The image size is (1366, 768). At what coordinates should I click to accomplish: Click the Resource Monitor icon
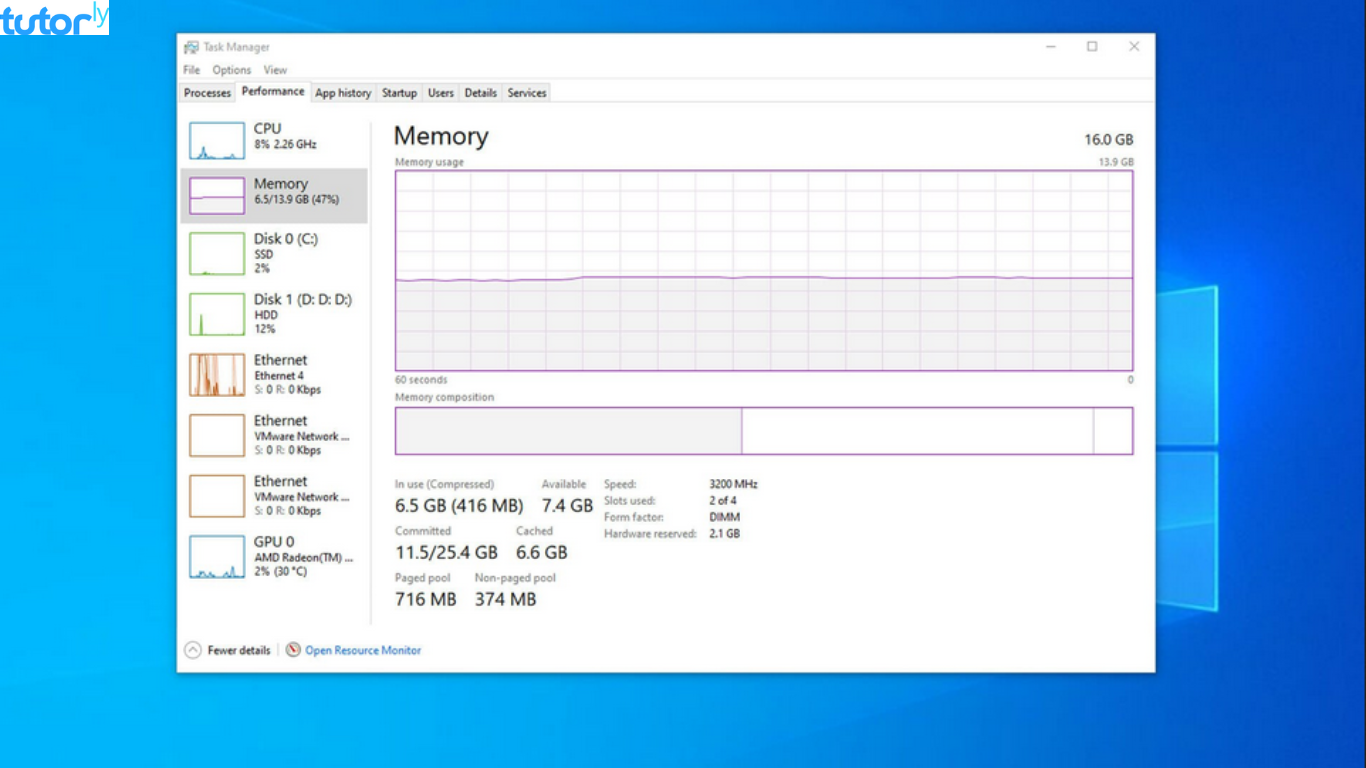(293, 650)
